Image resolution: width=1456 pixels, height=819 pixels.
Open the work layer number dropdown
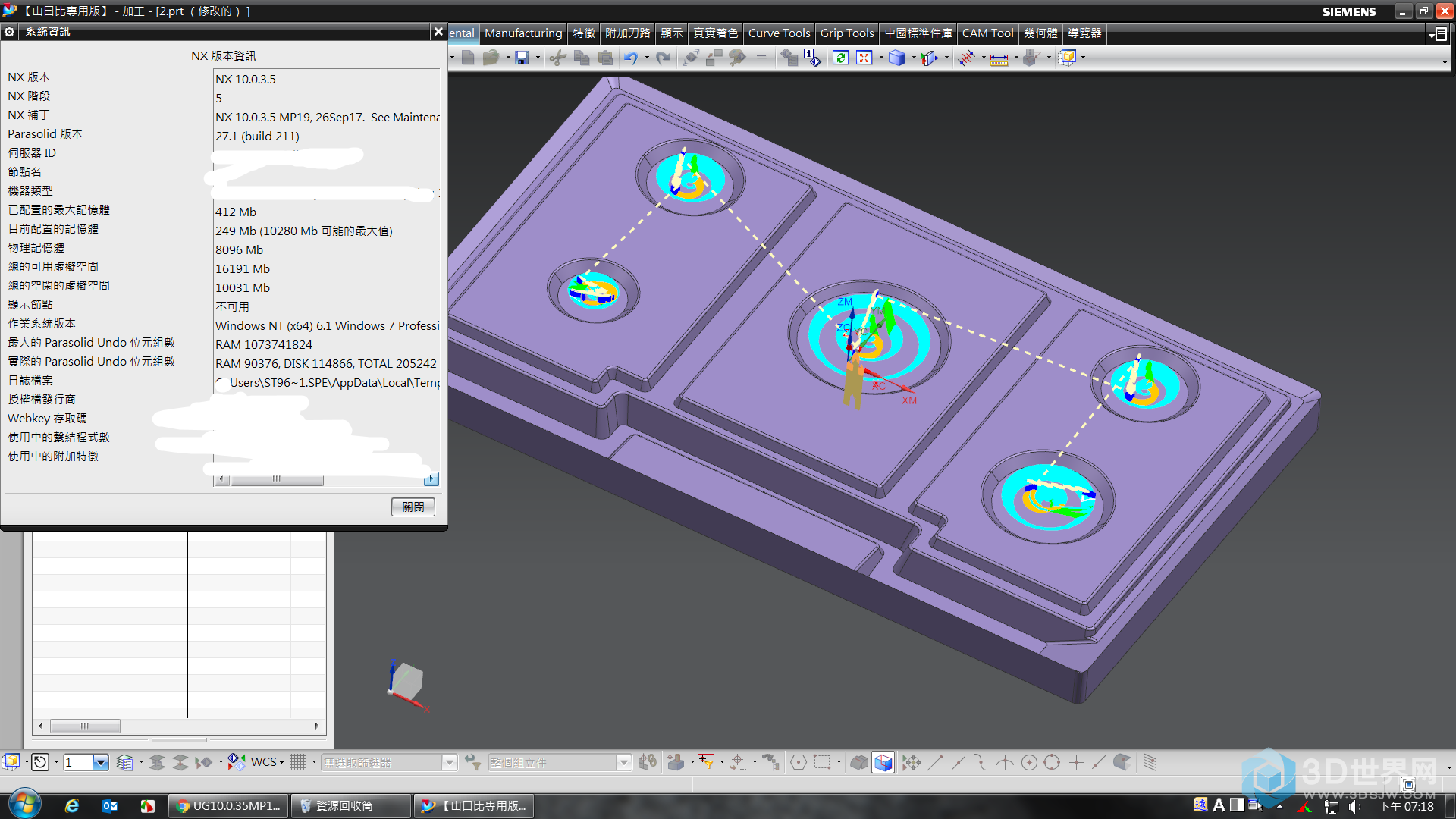coord(101,762)
